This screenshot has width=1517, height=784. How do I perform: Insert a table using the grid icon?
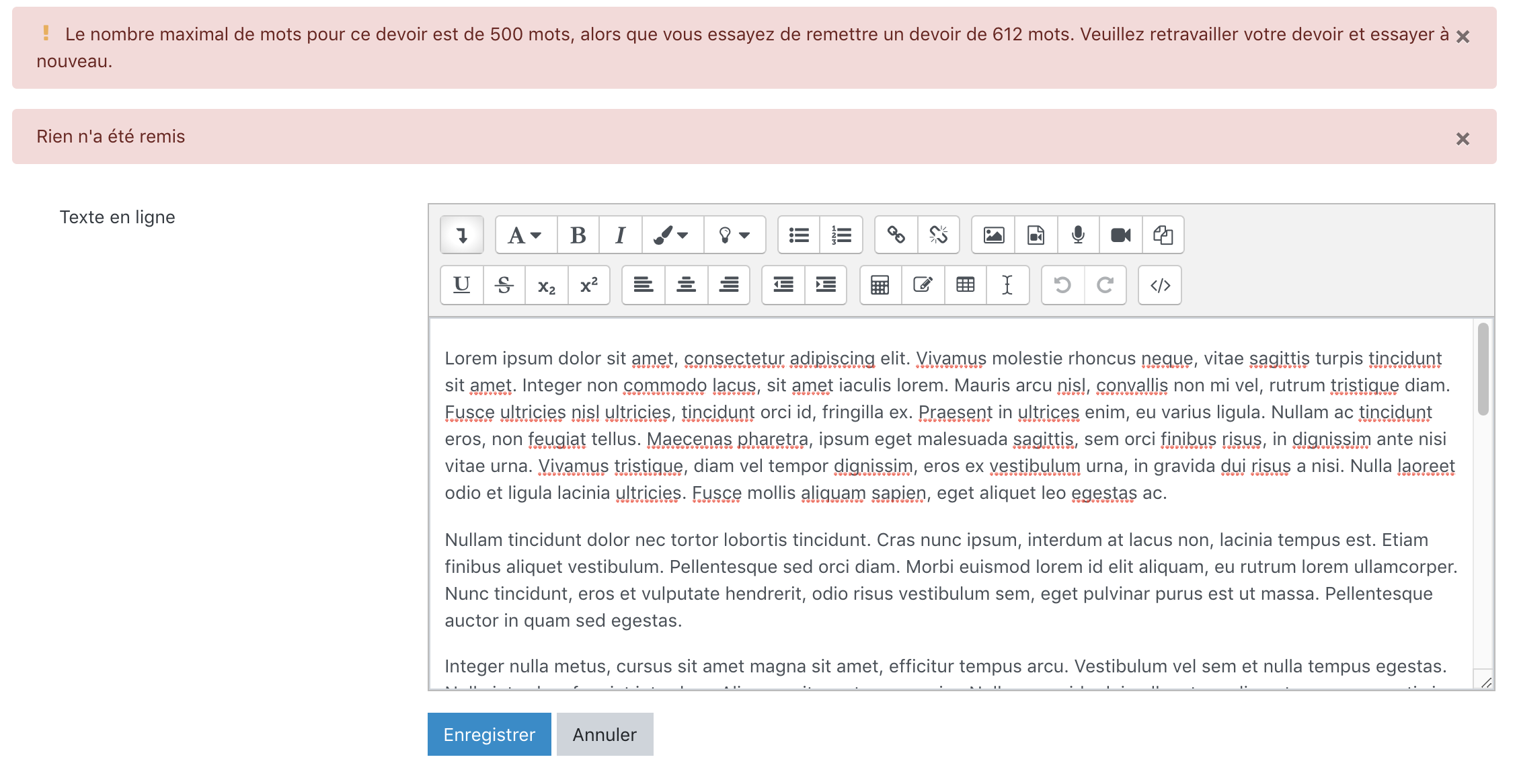coord(965,285)
